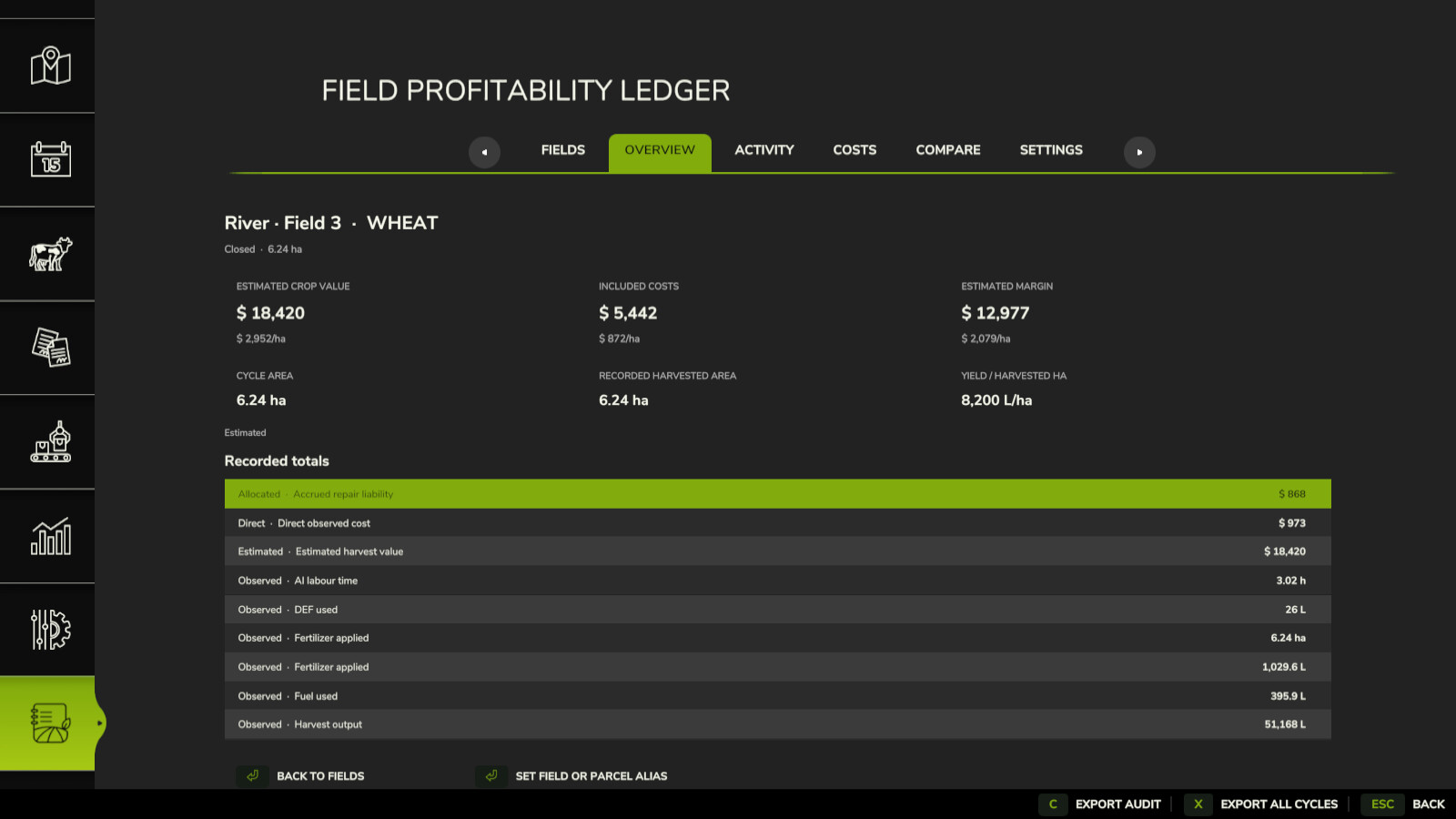Open the statistics chart icon
This screenshot has width=1456, height=819.
51,536
